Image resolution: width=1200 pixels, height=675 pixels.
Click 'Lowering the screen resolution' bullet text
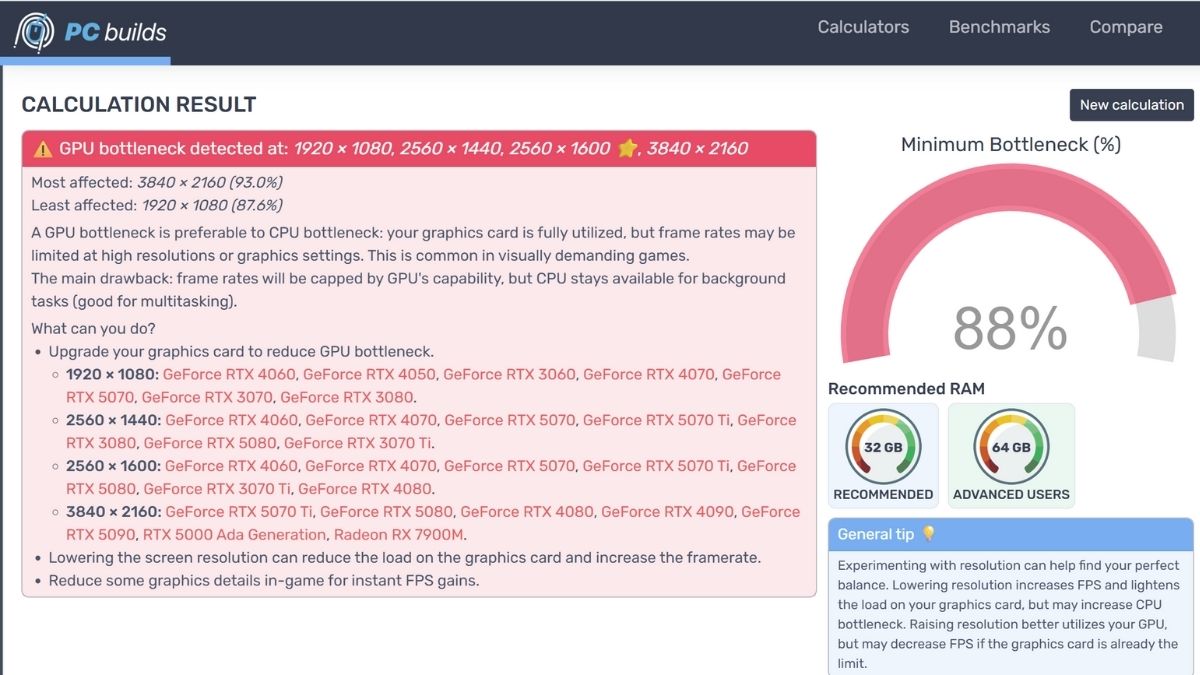[x=405, y=558]
